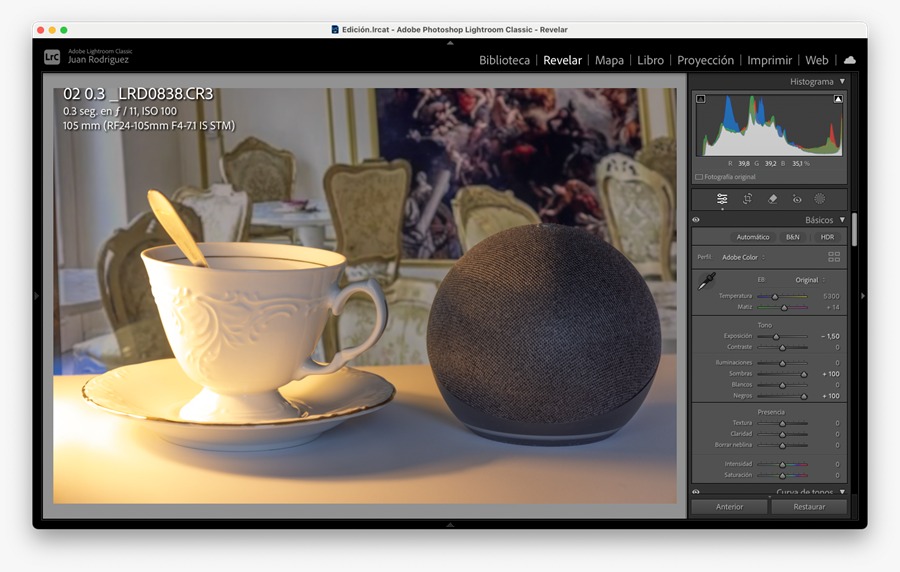This screenshot has width=900, height=572.
Task: Adjust the Contraste slider
Action: click(x=782, y=347)
